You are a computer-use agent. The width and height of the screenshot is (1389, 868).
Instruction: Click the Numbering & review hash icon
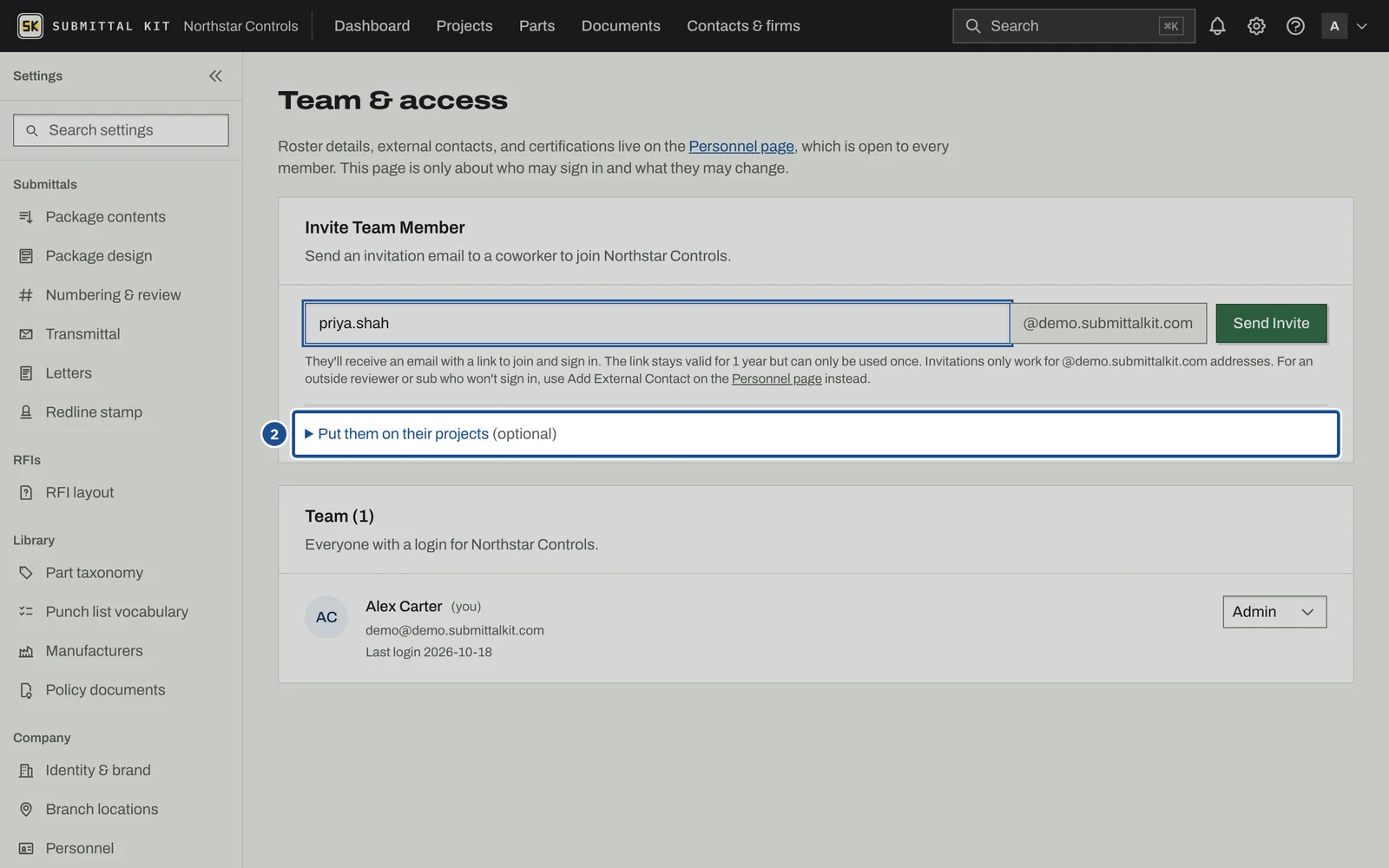click(x=26, y=295)
